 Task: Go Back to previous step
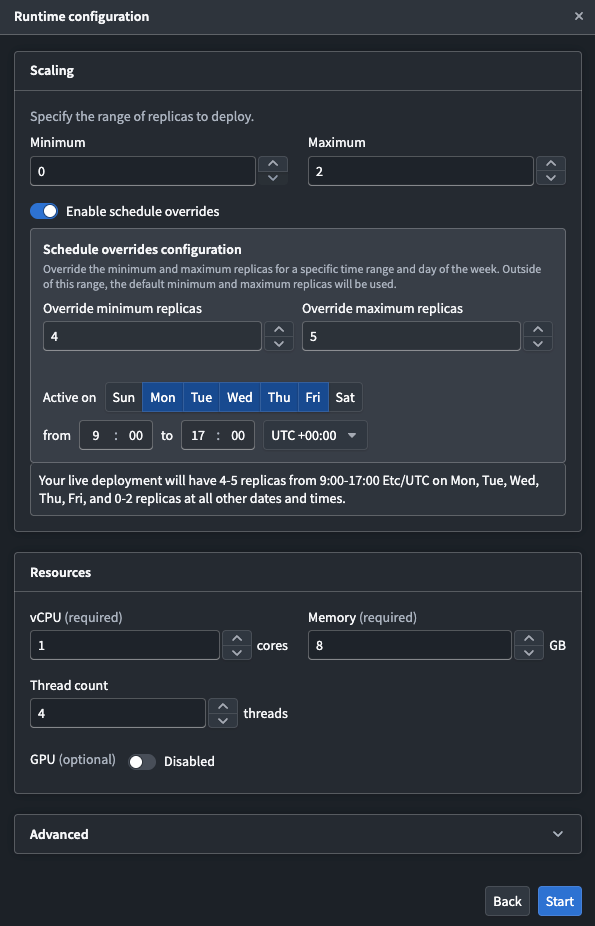[x=508, y=901]
